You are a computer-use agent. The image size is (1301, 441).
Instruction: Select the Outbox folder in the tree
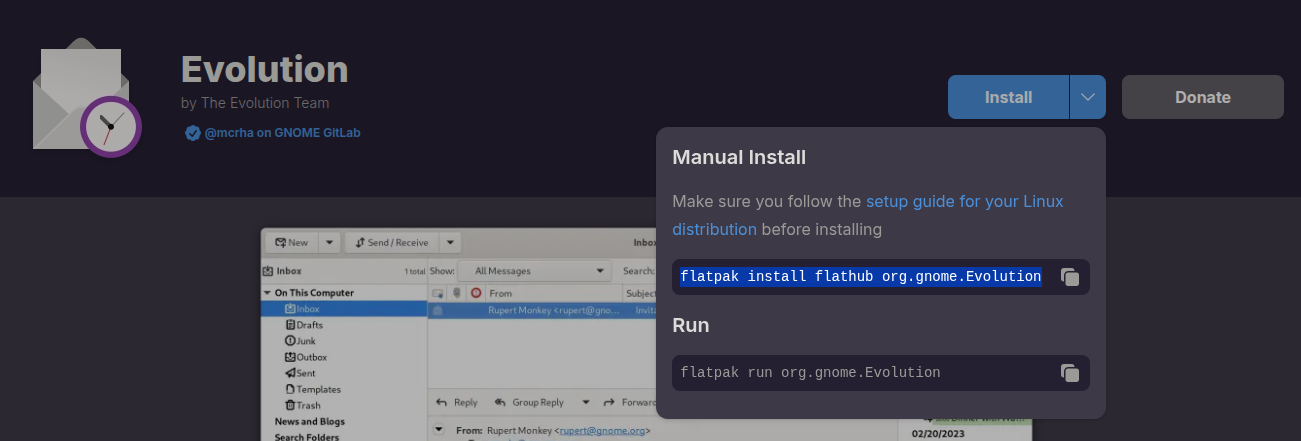(x=306, y=357)
